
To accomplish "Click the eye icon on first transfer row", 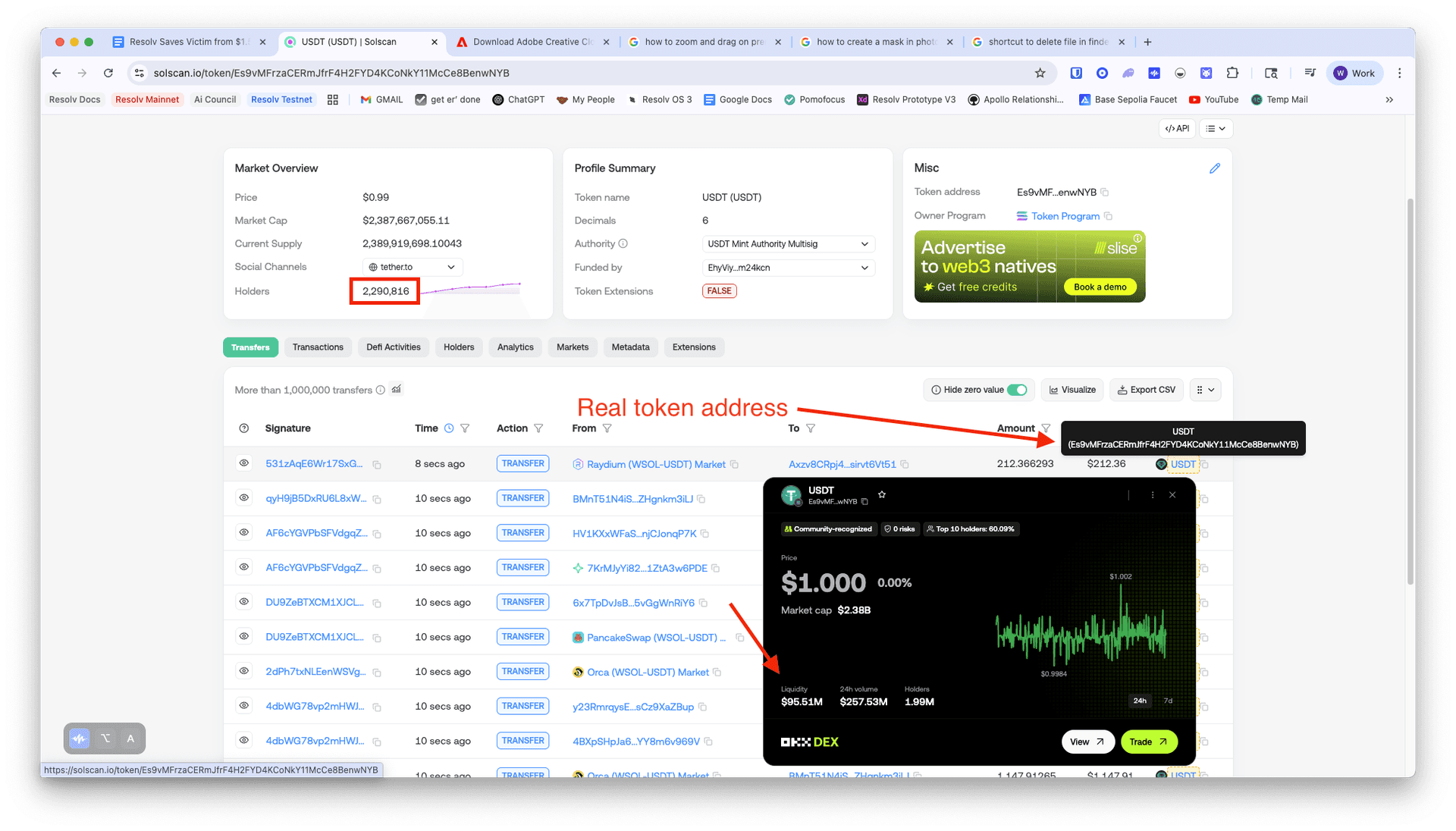I will [x=243, y=463].
